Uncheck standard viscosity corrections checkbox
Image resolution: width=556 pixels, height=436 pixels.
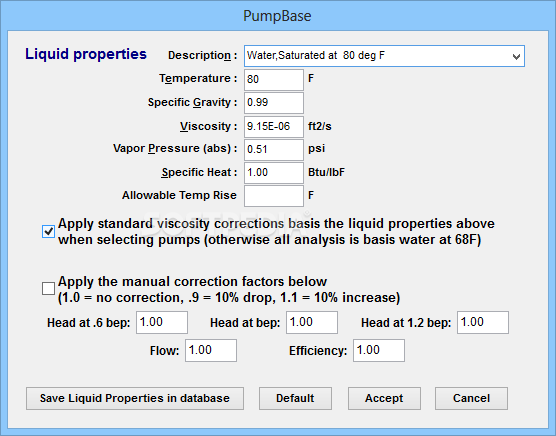pos(48,231)
